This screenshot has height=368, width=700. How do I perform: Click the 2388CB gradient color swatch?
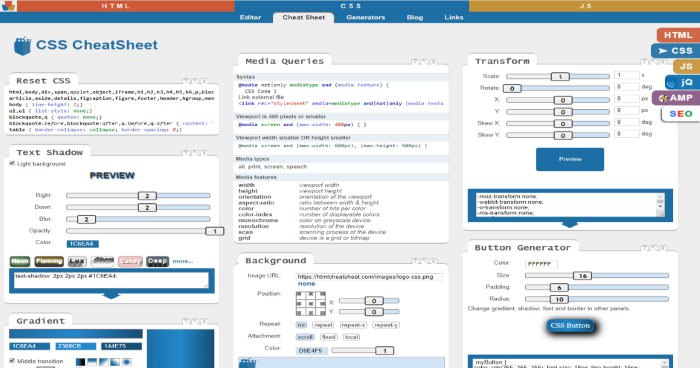(75, 346)
